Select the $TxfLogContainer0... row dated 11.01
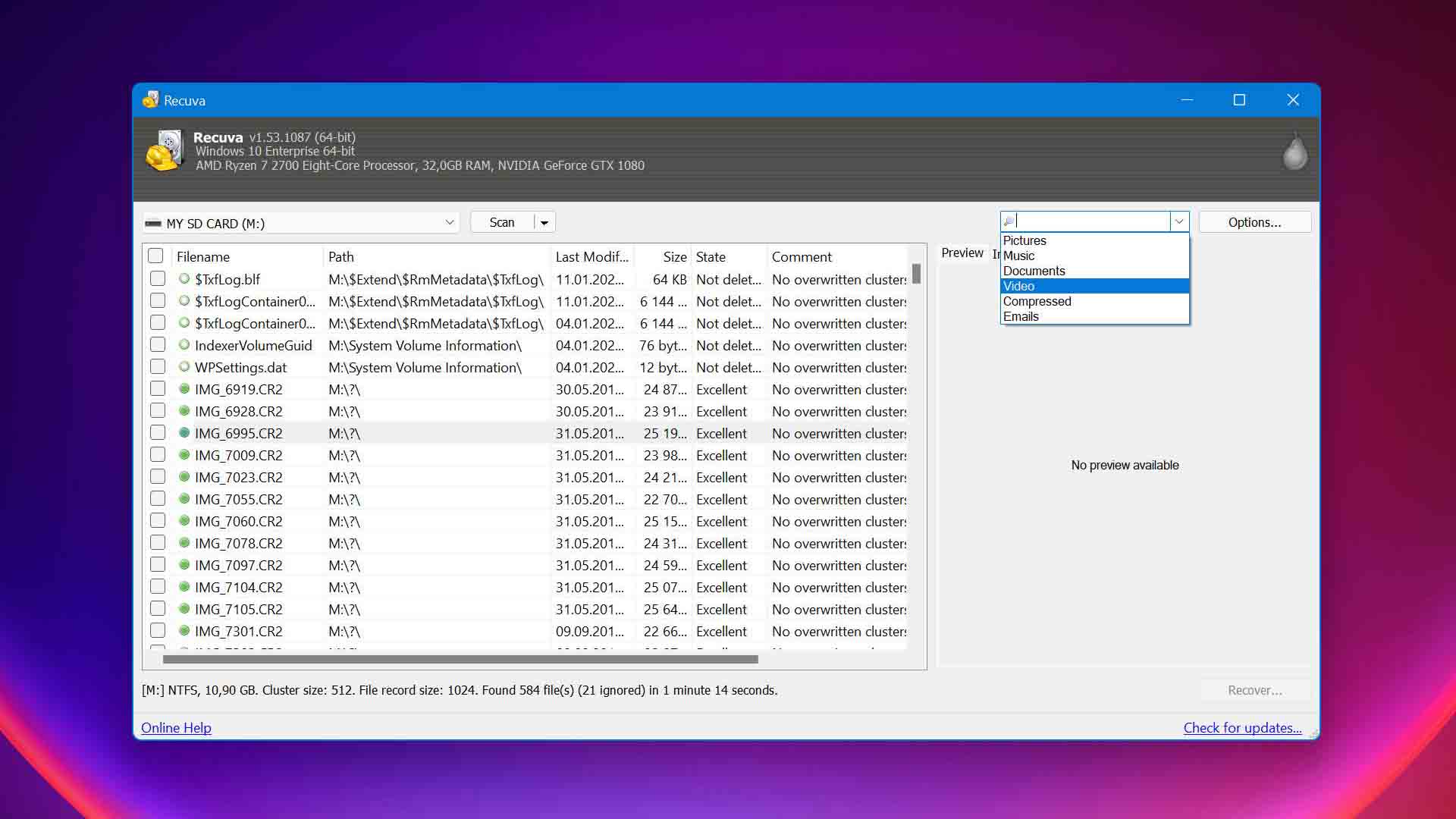 point(529,301)
